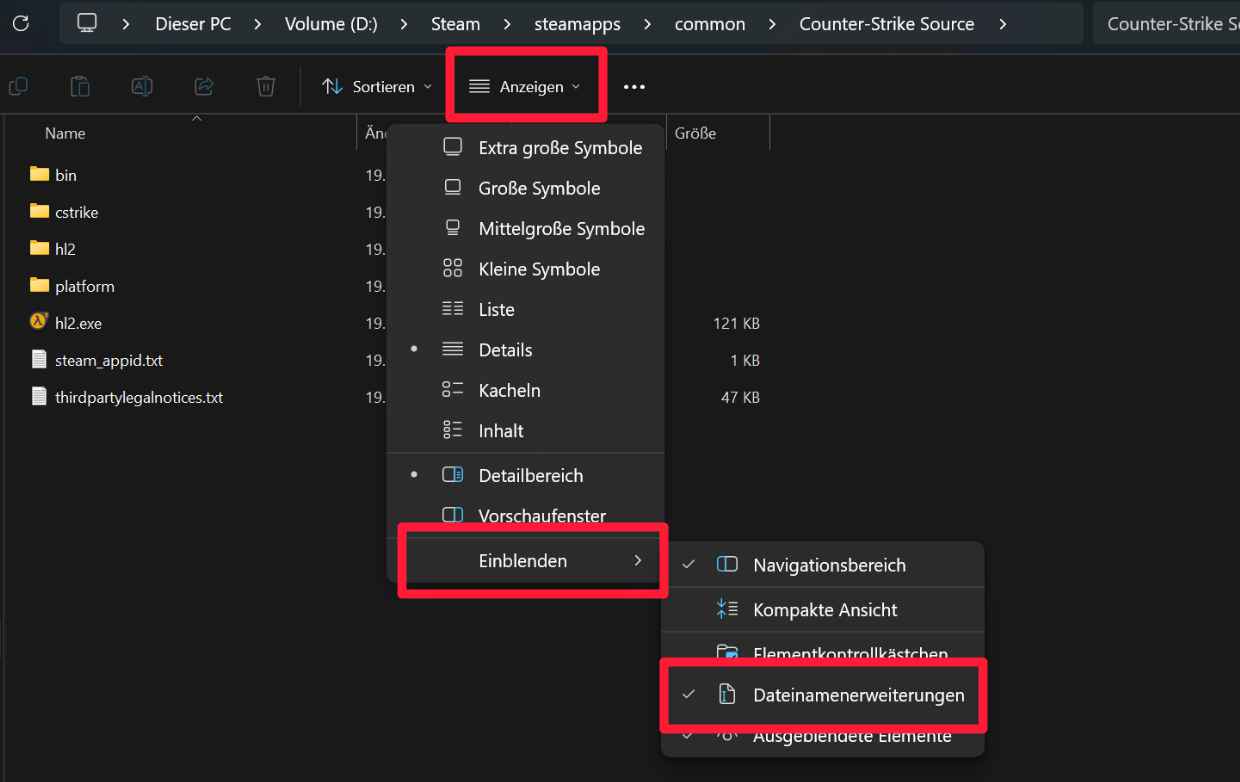The height and width of the screenshot is (782, 1240).
Task: Select Liste view option
Action: (x=526, y=310)
